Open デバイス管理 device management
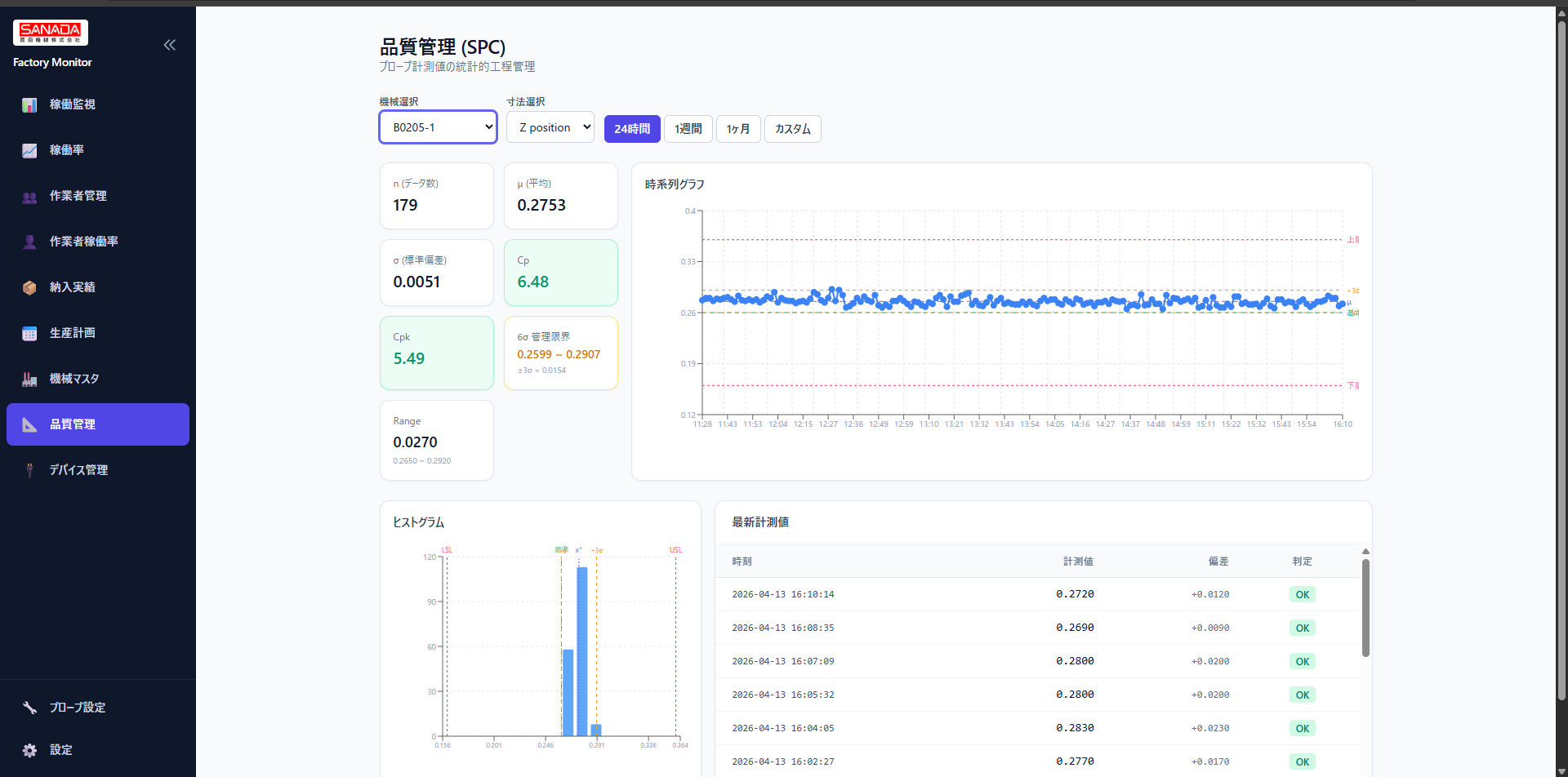Image resolution: width=1568 pixels, height=777 pixels. (x=79, y=469)
